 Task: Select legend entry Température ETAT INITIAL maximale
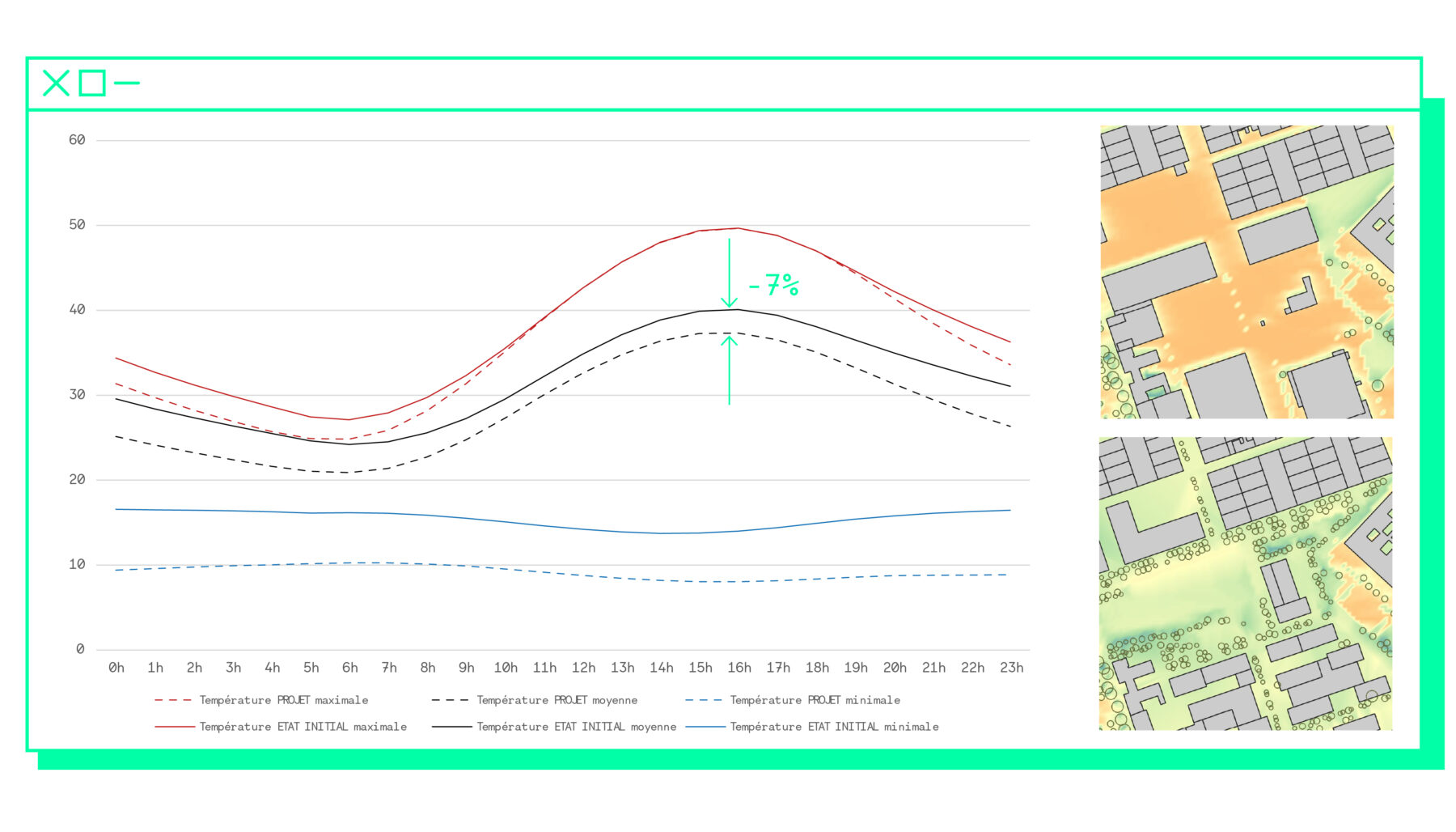coord(281,727)
